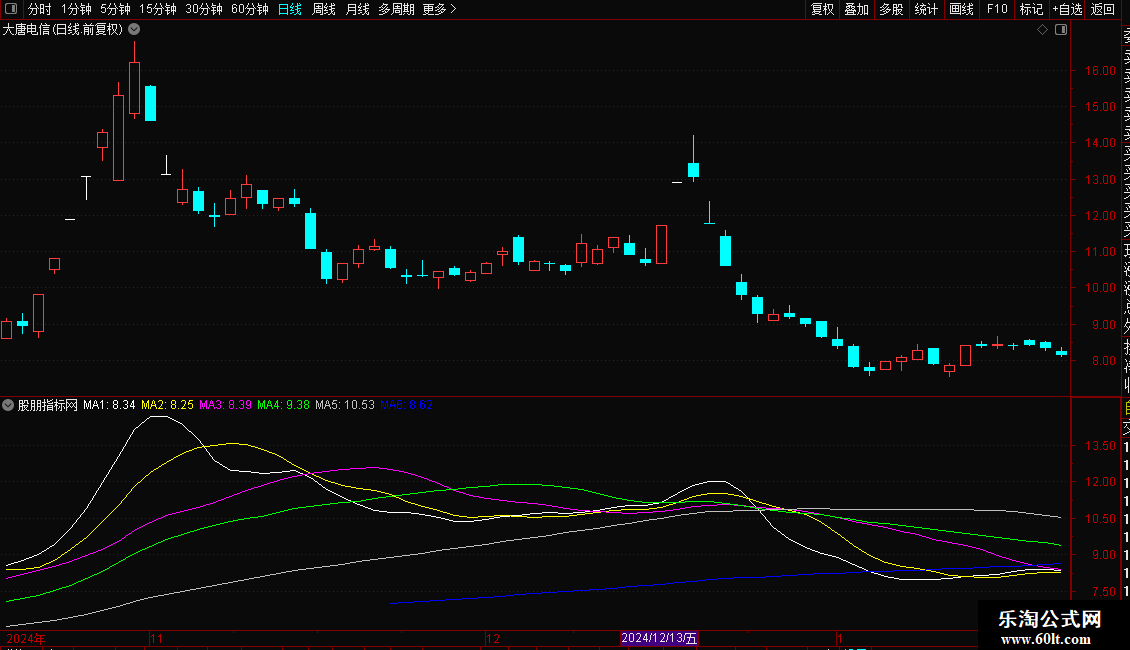Image resolution: width=1130 pixels, height=650 pixels.
Task: Click the magenta MA3 indicator label
Action: [225, 406]
